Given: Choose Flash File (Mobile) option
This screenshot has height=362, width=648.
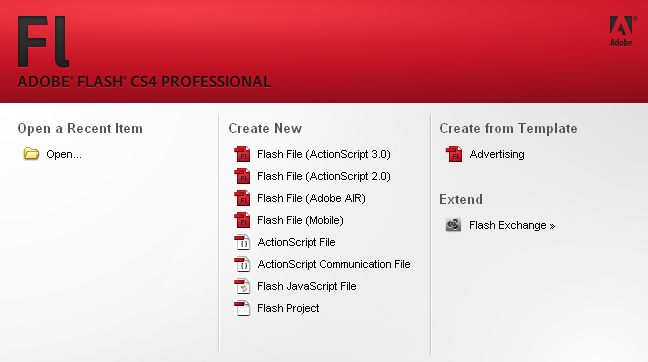Looking at the screenshot, I should point(300,220).
